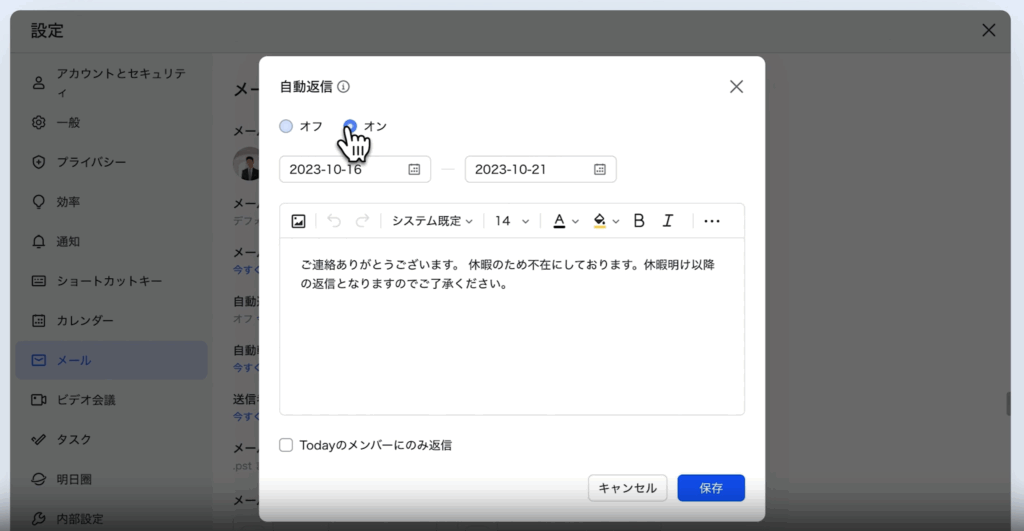Click the text color A swatch
Viewport: 1024px width, 531px height.
[559, 221]
